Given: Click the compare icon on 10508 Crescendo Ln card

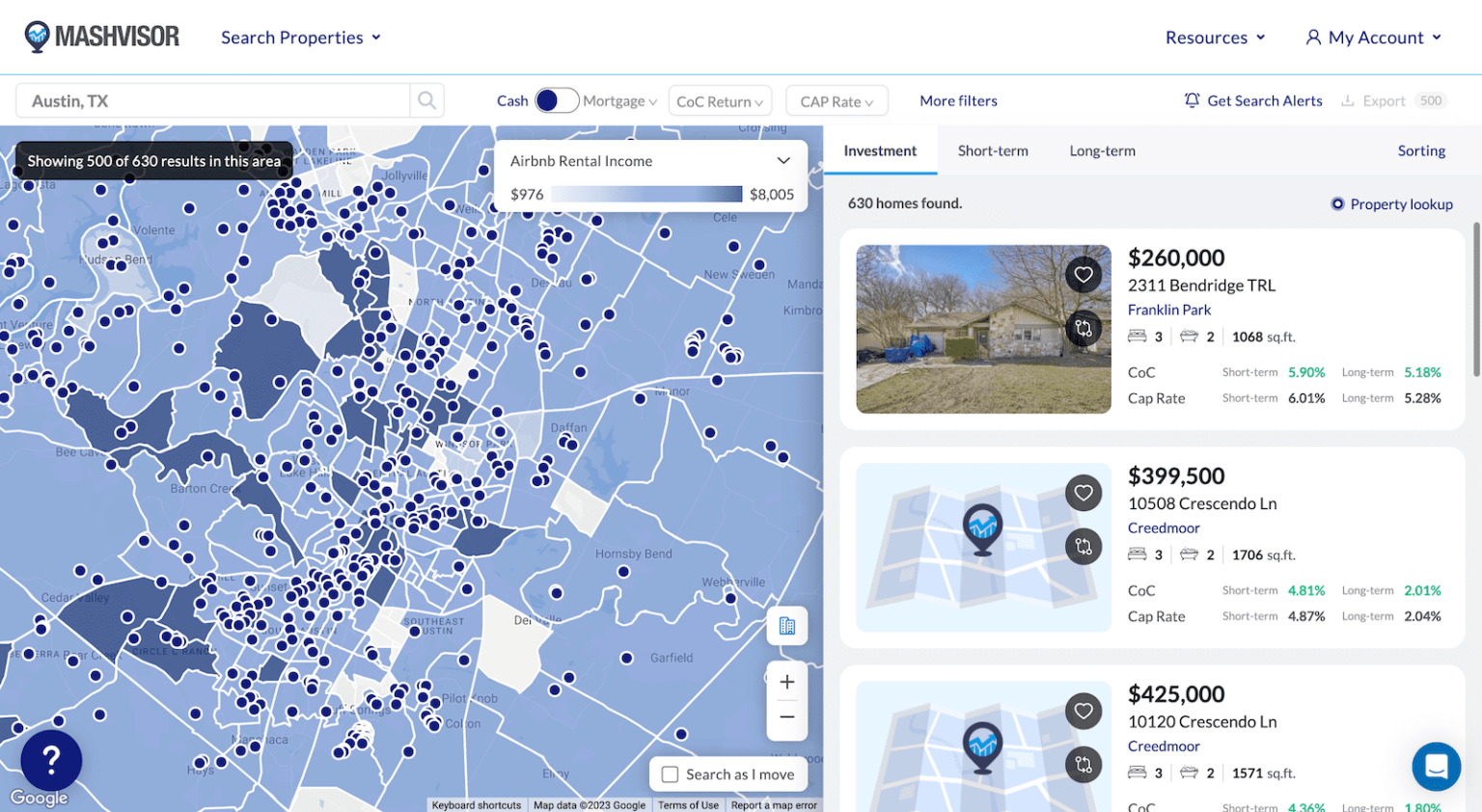Looking at the screenshot, I should [x=1084, y=547].
